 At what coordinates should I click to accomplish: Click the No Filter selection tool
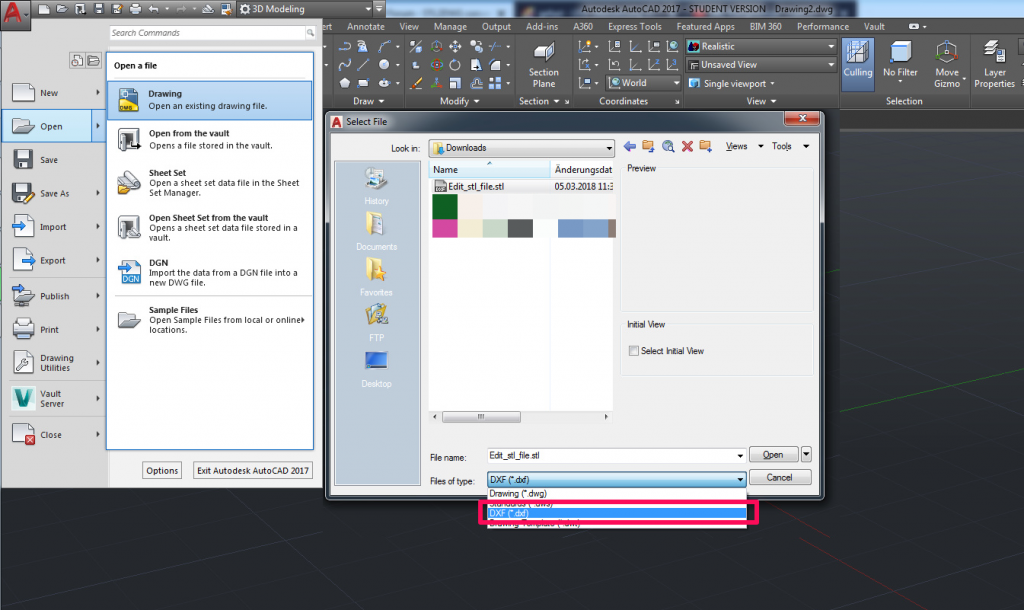pos(900,63)
